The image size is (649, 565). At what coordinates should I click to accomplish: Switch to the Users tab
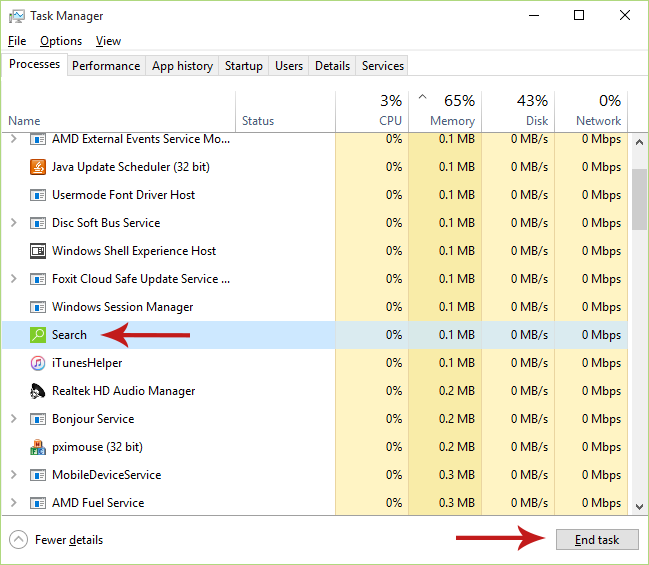(x=289, y=66)
